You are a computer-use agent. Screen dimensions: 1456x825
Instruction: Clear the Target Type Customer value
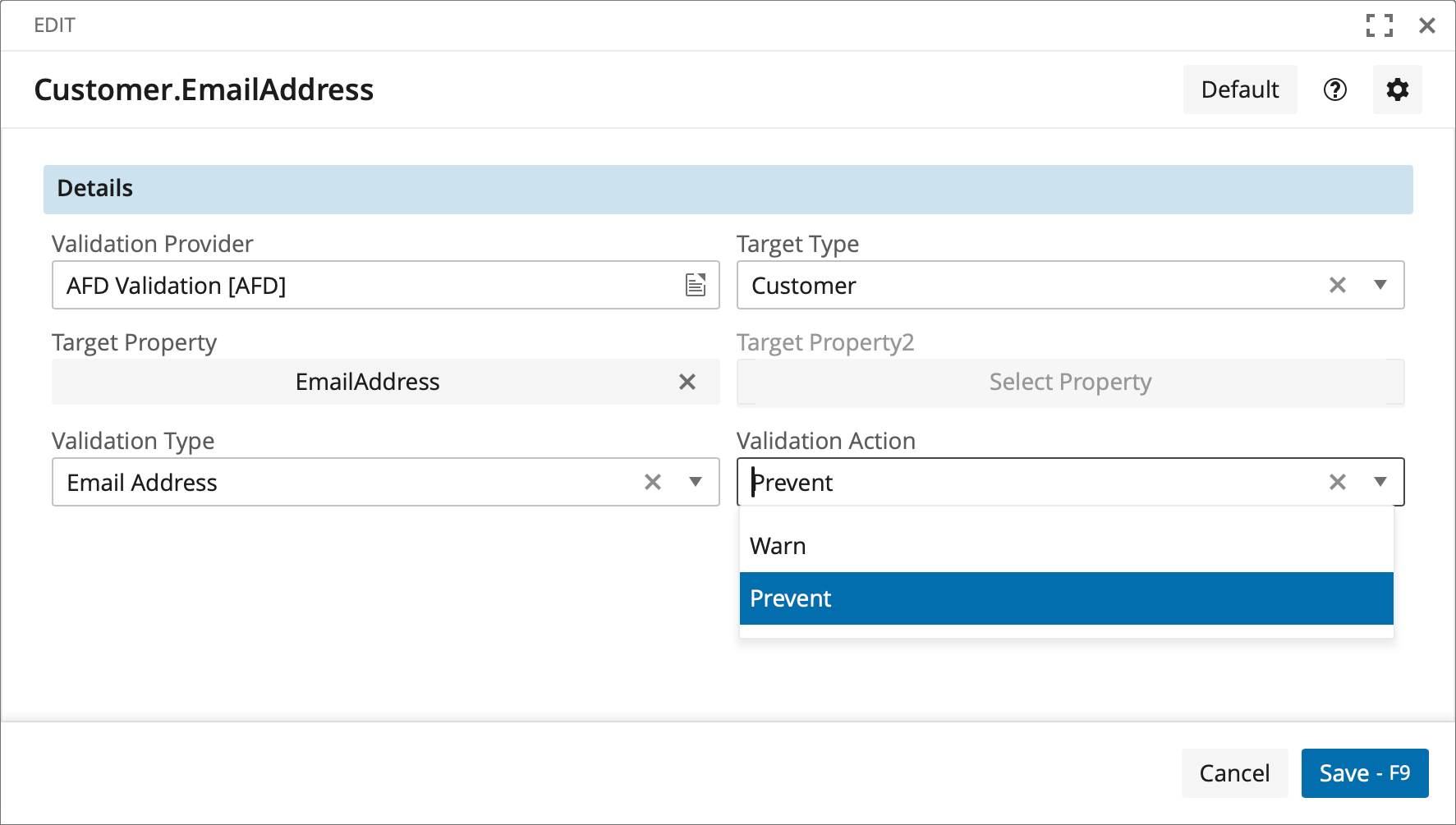1337,285
